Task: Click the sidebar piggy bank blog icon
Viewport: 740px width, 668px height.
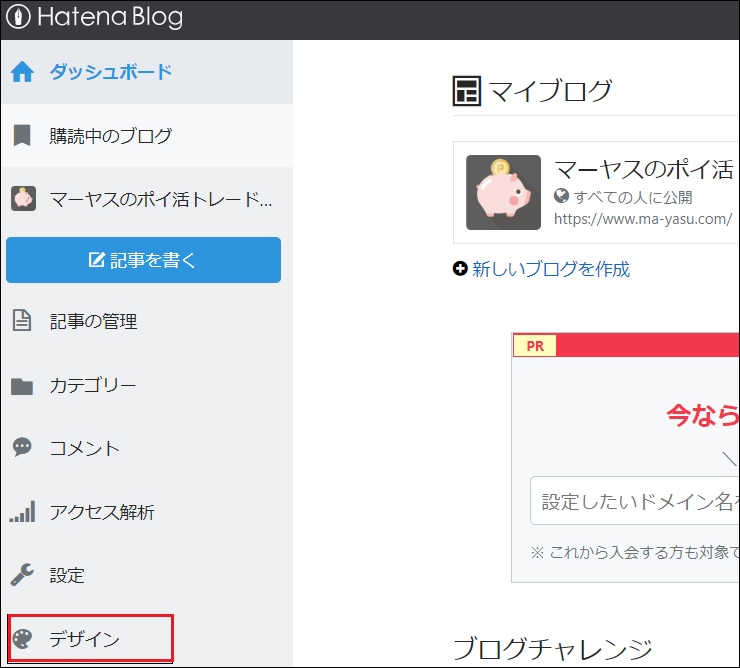Action: pos(23,198)
